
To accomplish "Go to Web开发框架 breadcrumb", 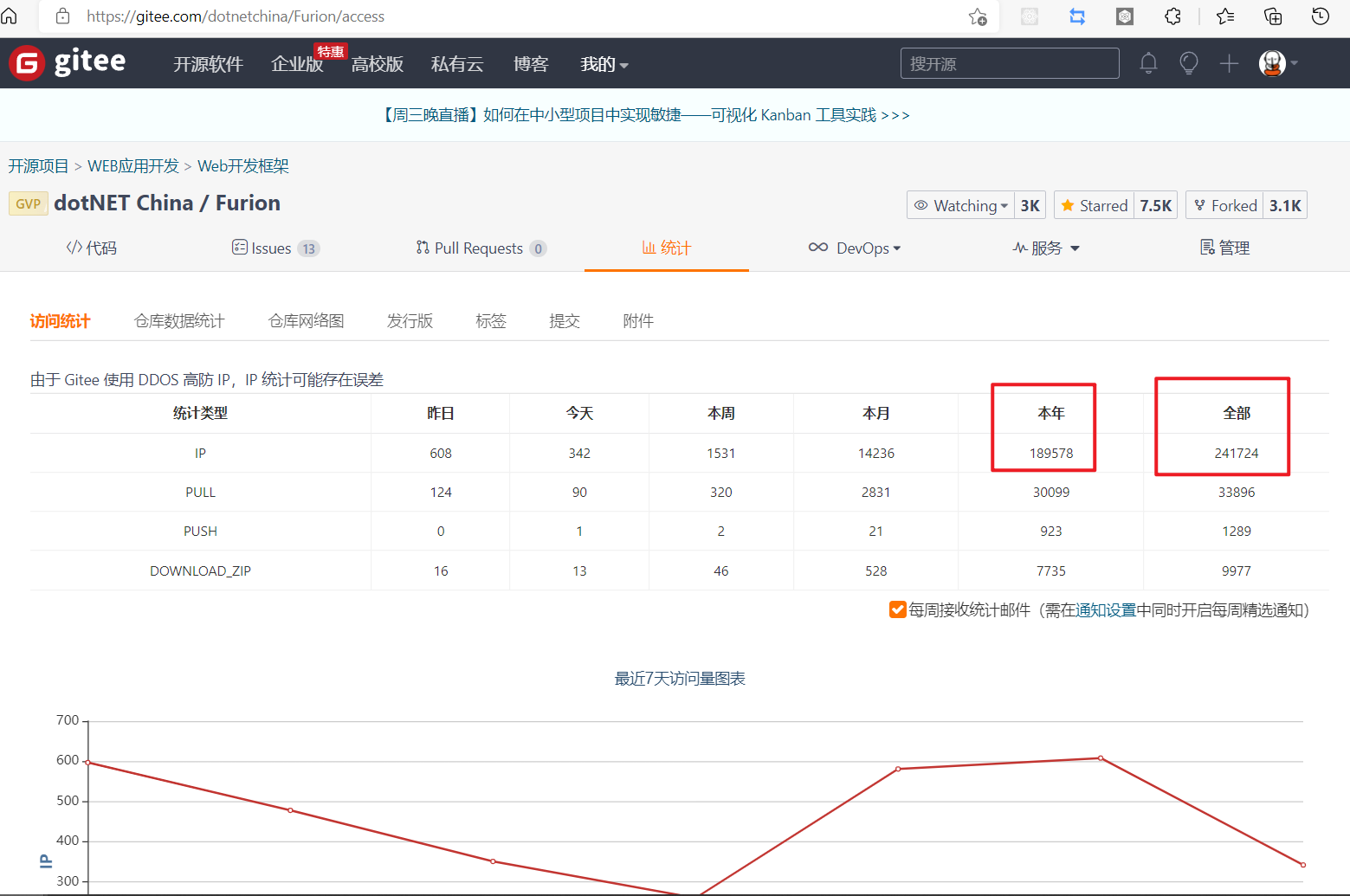I will click(243, 165).
